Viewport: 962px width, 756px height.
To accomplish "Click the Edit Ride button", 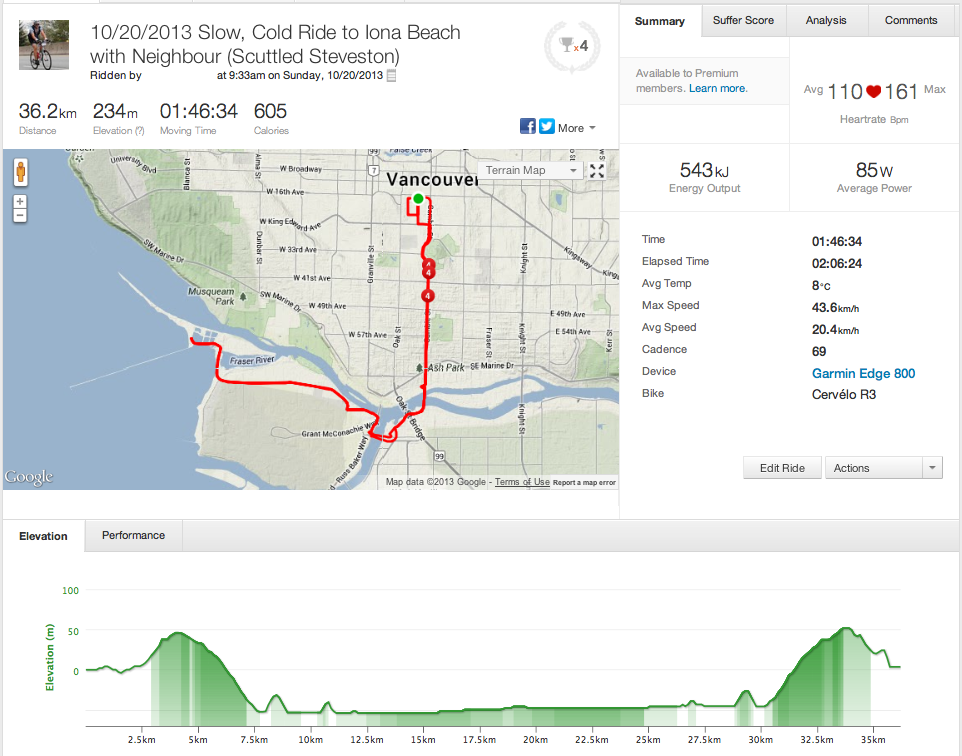I will (x=782, y=468).
